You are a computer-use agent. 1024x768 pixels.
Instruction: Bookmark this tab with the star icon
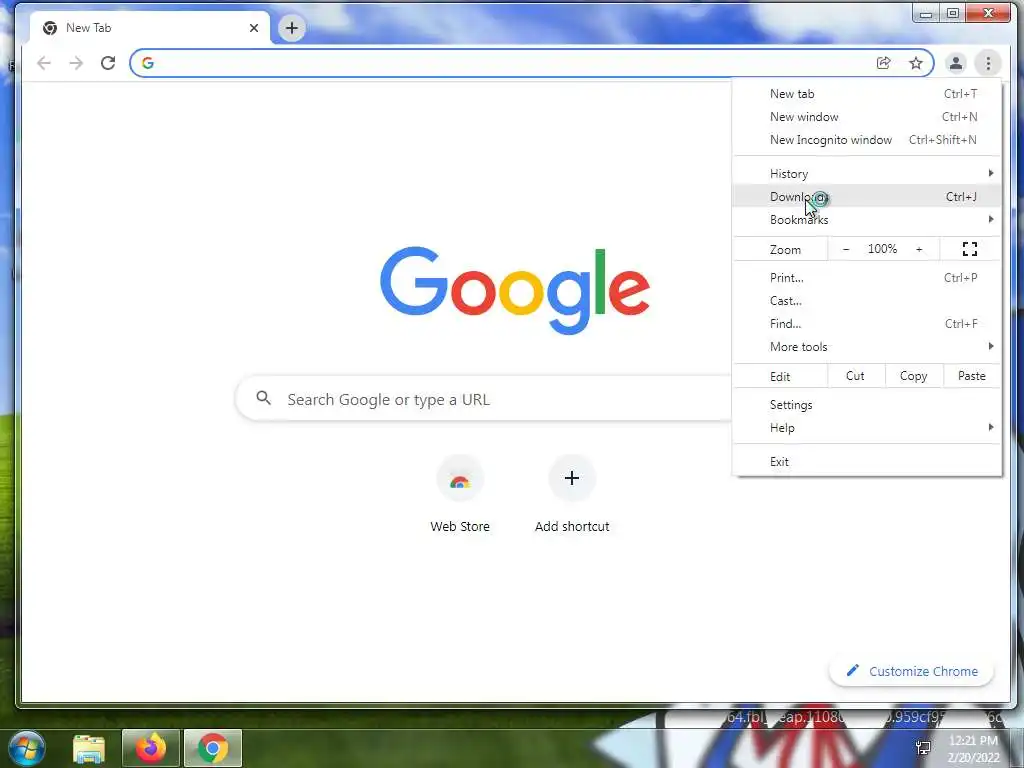pos(916,63)
